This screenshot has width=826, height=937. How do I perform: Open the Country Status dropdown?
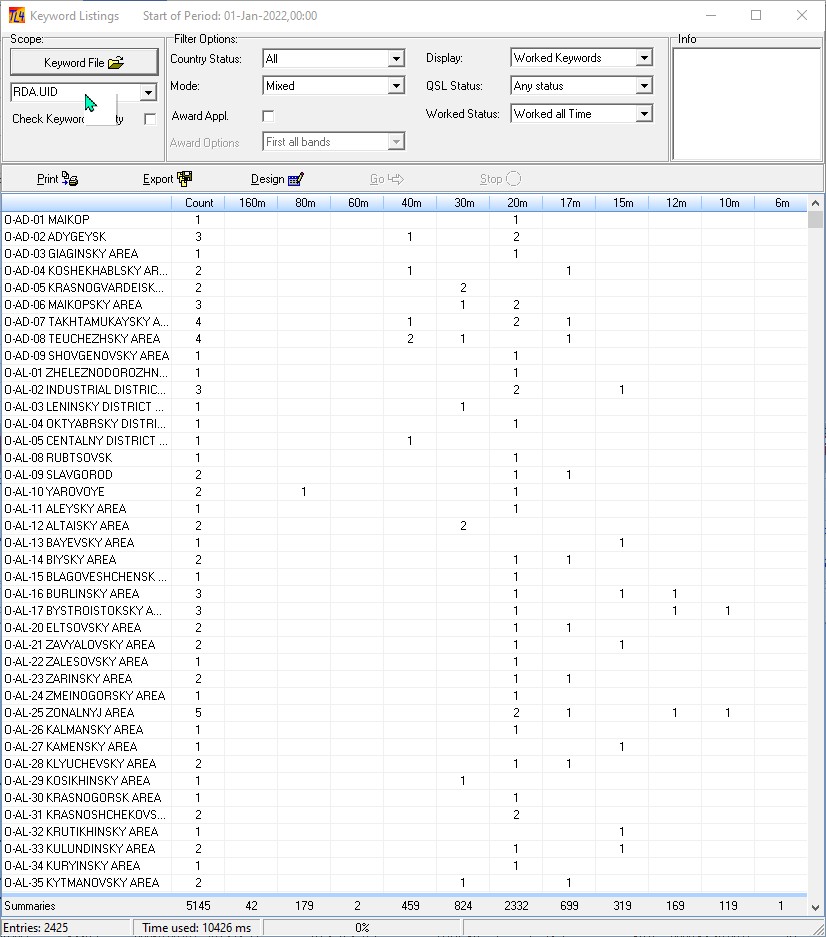396,59
